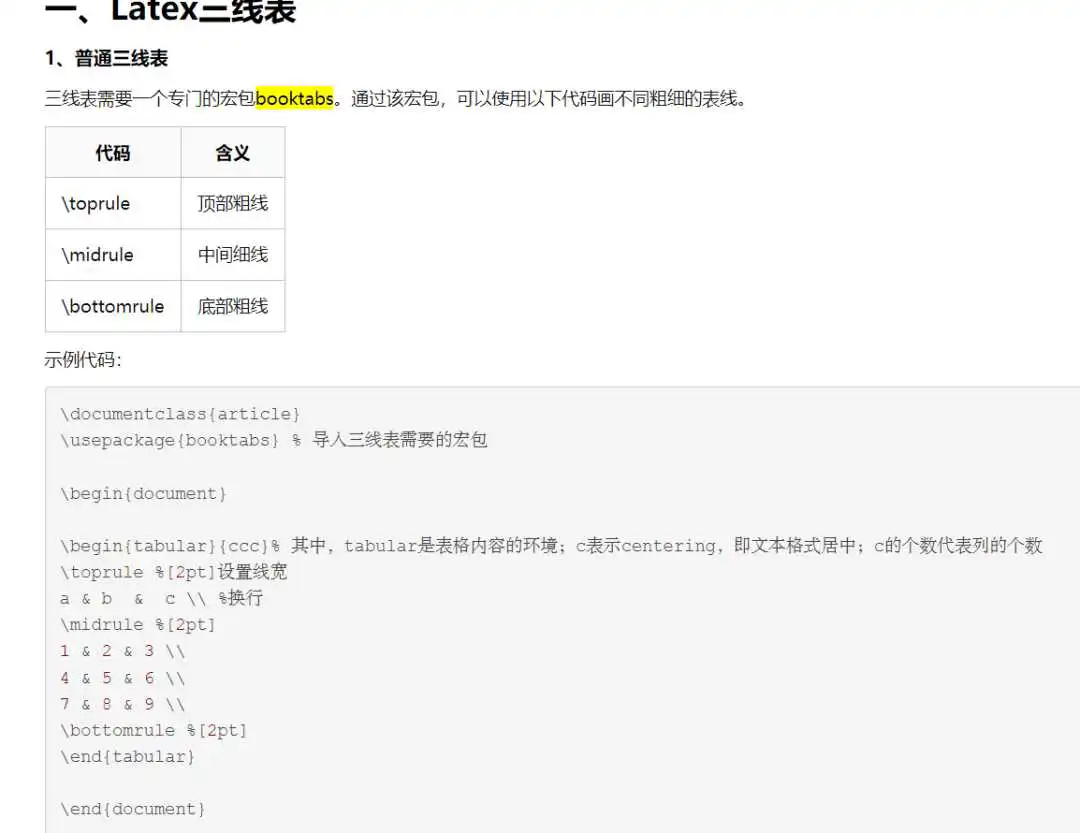The image size is (1080, 833).
Task: Click the comment '导入三线表需要的宏包'
Action: pyautogui.click(x=399, y=440)
